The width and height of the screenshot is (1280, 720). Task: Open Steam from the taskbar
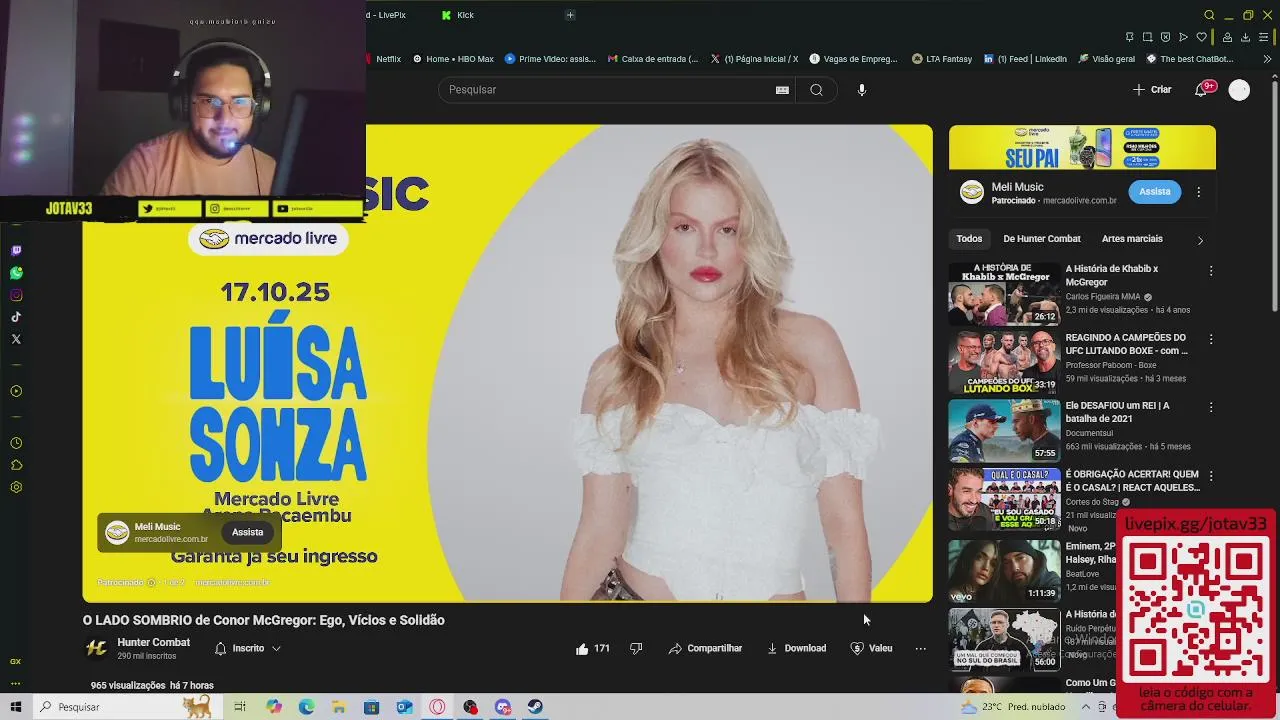pos(535,707)
